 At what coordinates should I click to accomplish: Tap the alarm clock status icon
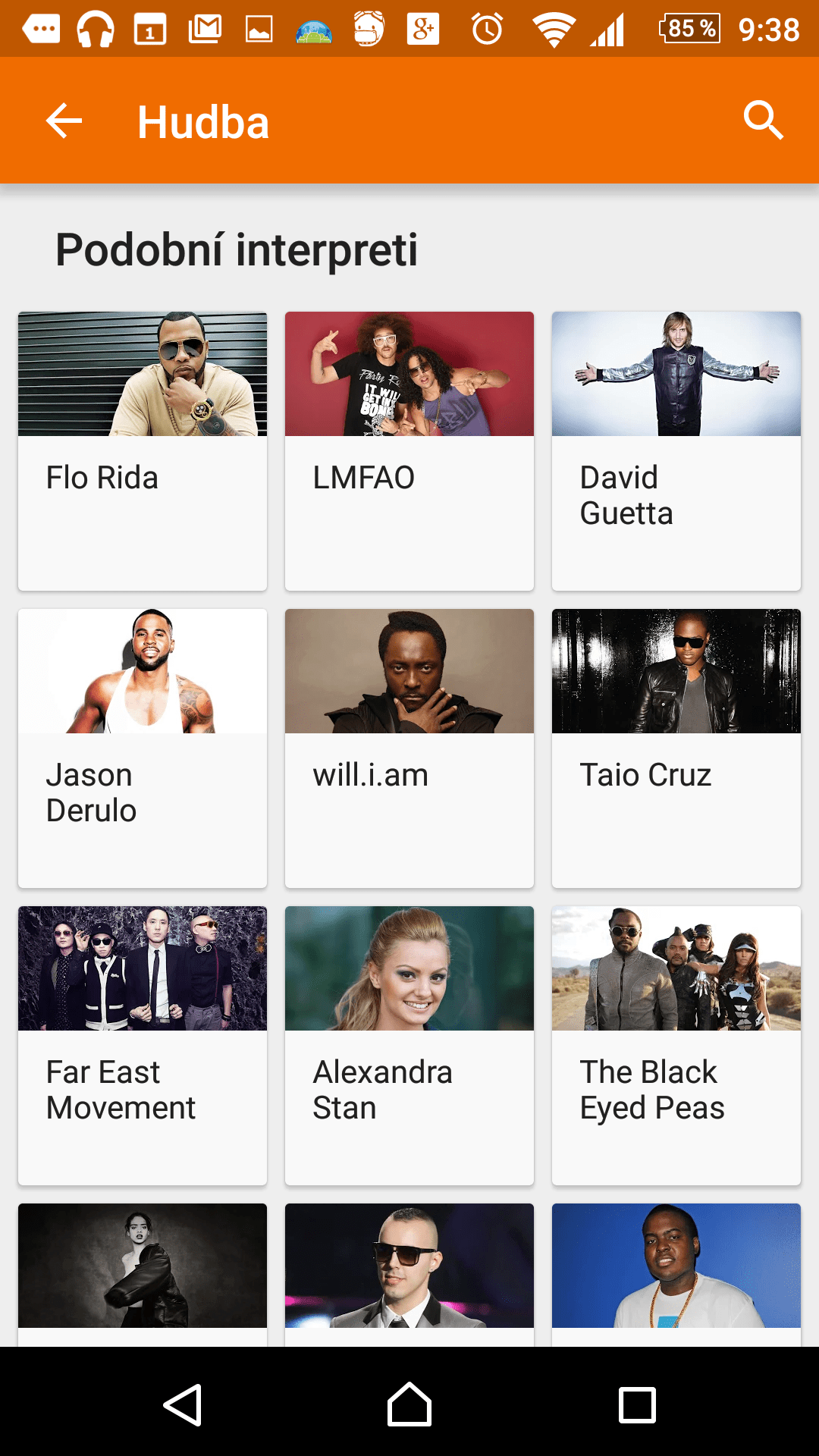487,30
